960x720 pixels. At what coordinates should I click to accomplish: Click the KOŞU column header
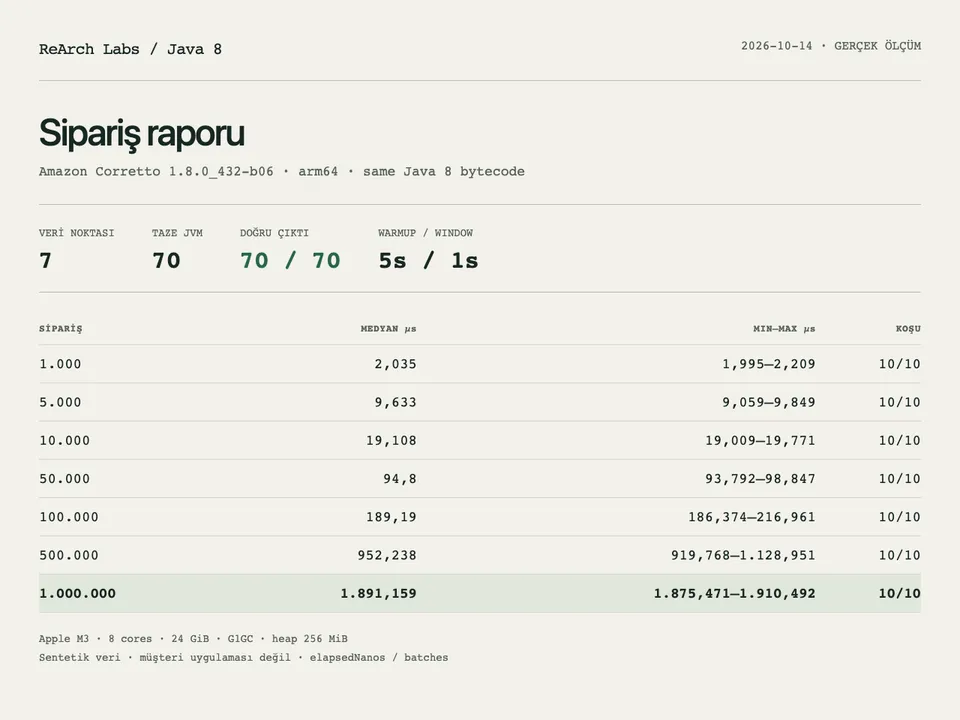908,329
